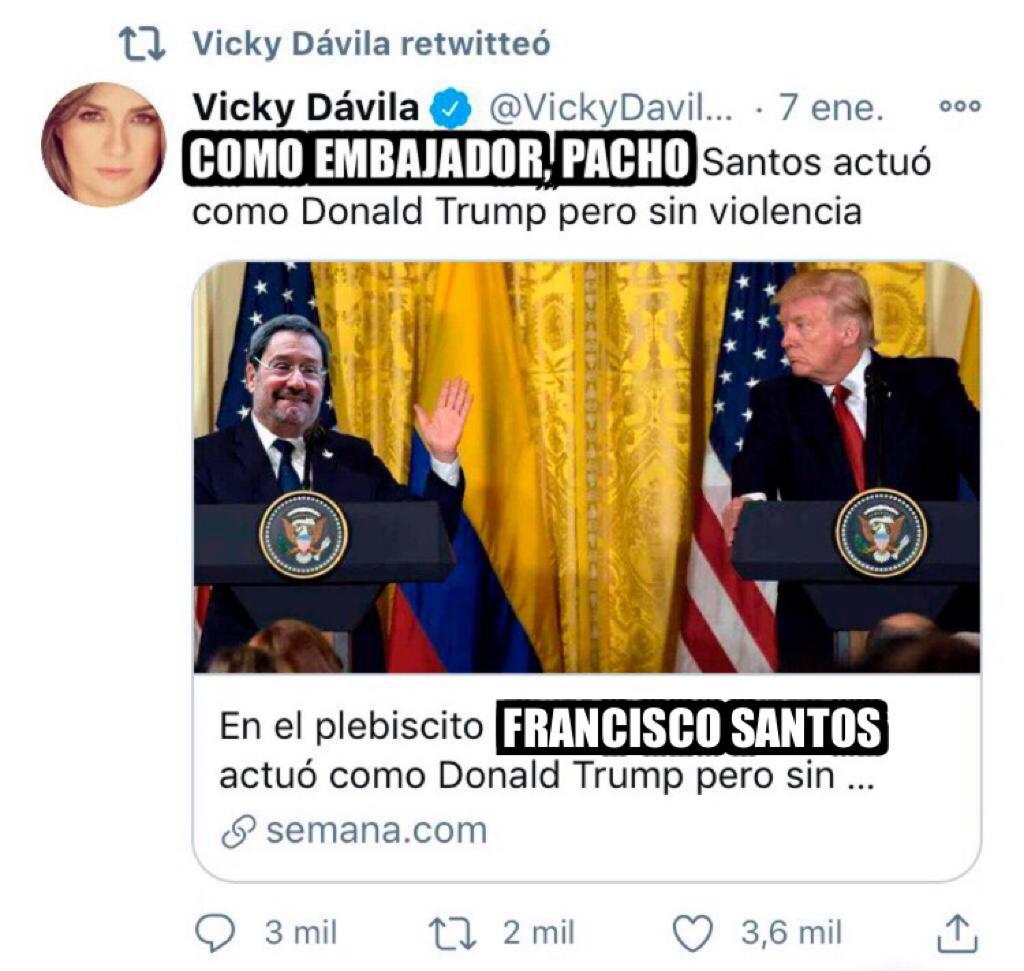Open the three-dot more options menu
1024x971 pixels.
(x=959, y=106)
